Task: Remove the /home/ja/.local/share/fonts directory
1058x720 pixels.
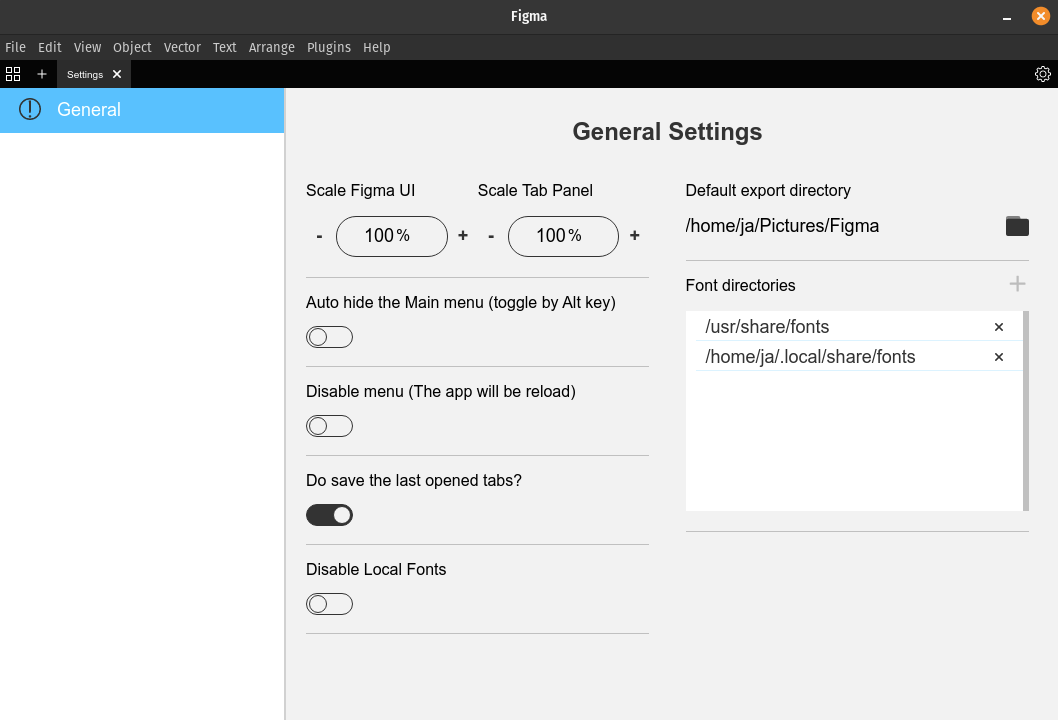Action: coord(999,357)
